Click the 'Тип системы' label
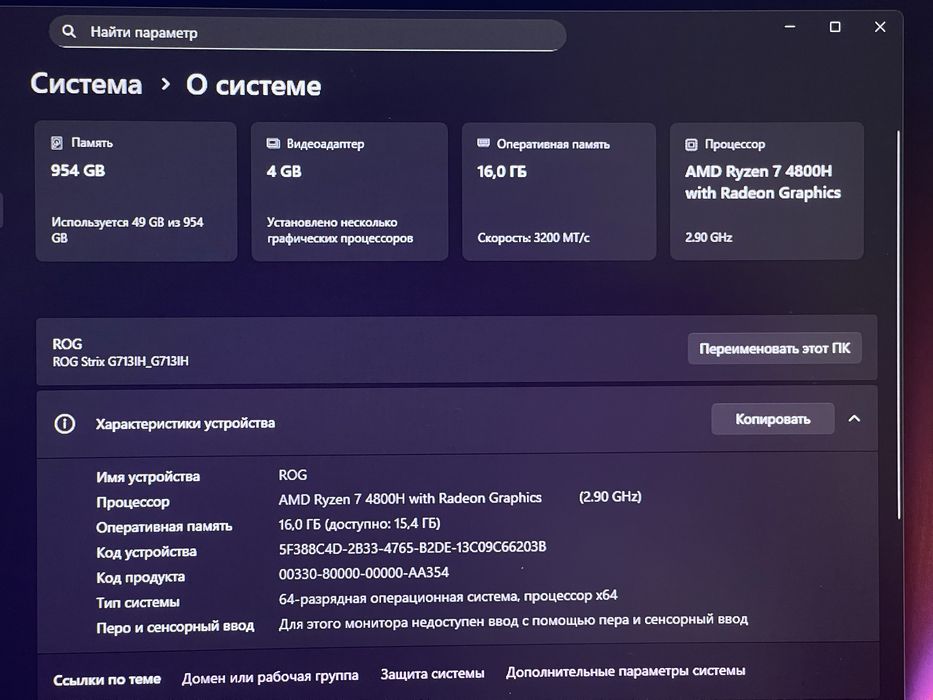 click(x=138, y=602)
